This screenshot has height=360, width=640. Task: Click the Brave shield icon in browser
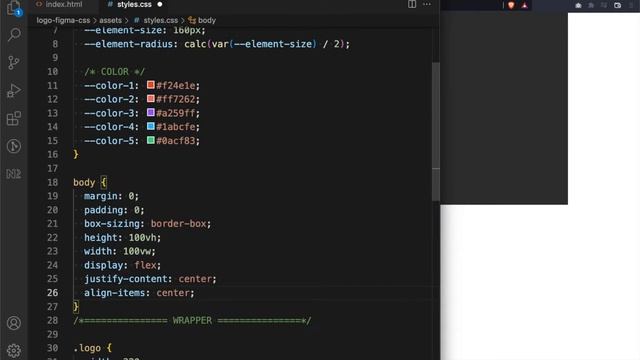pyautogui.click(x=511, y=5)
